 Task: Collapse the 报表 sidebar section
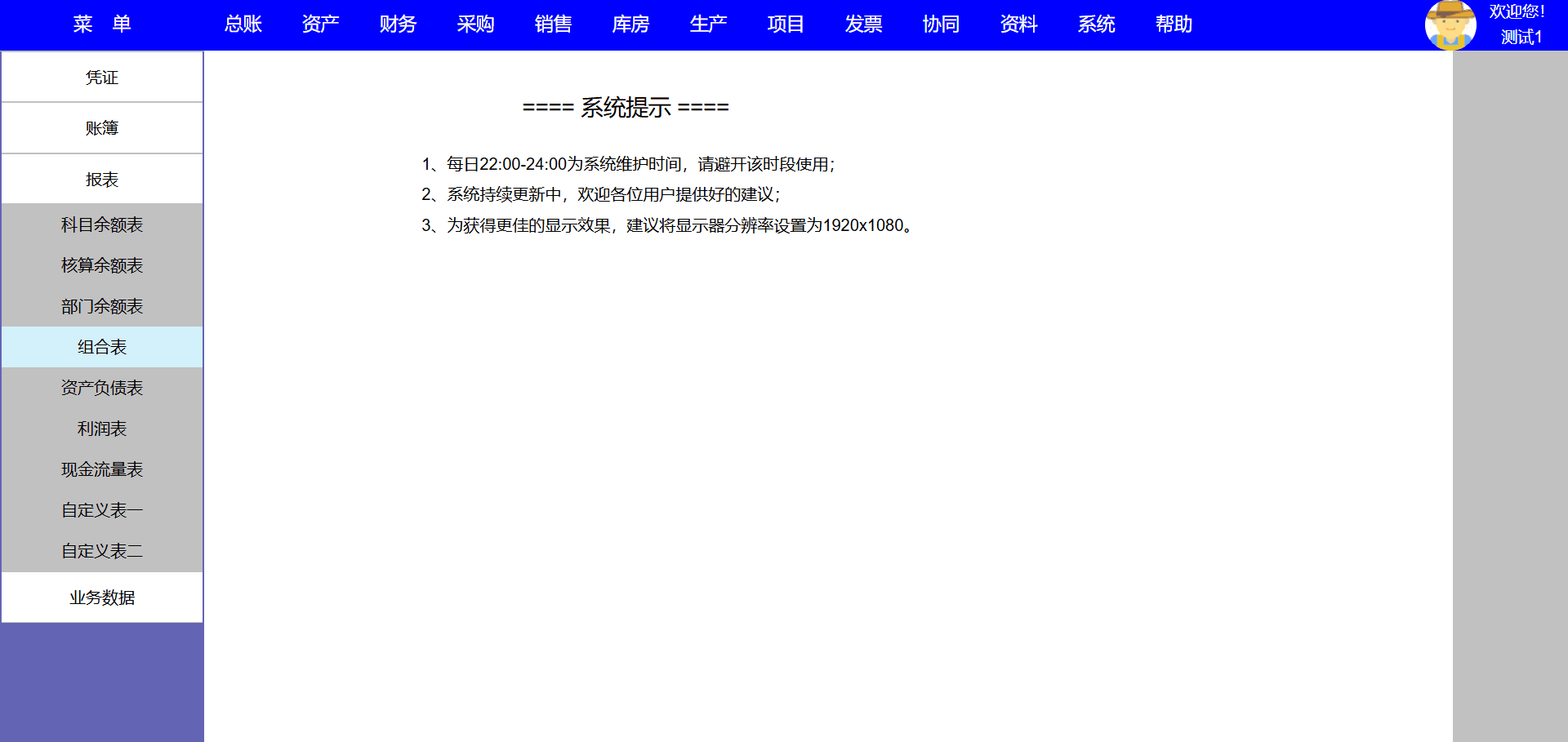[102, 180]
